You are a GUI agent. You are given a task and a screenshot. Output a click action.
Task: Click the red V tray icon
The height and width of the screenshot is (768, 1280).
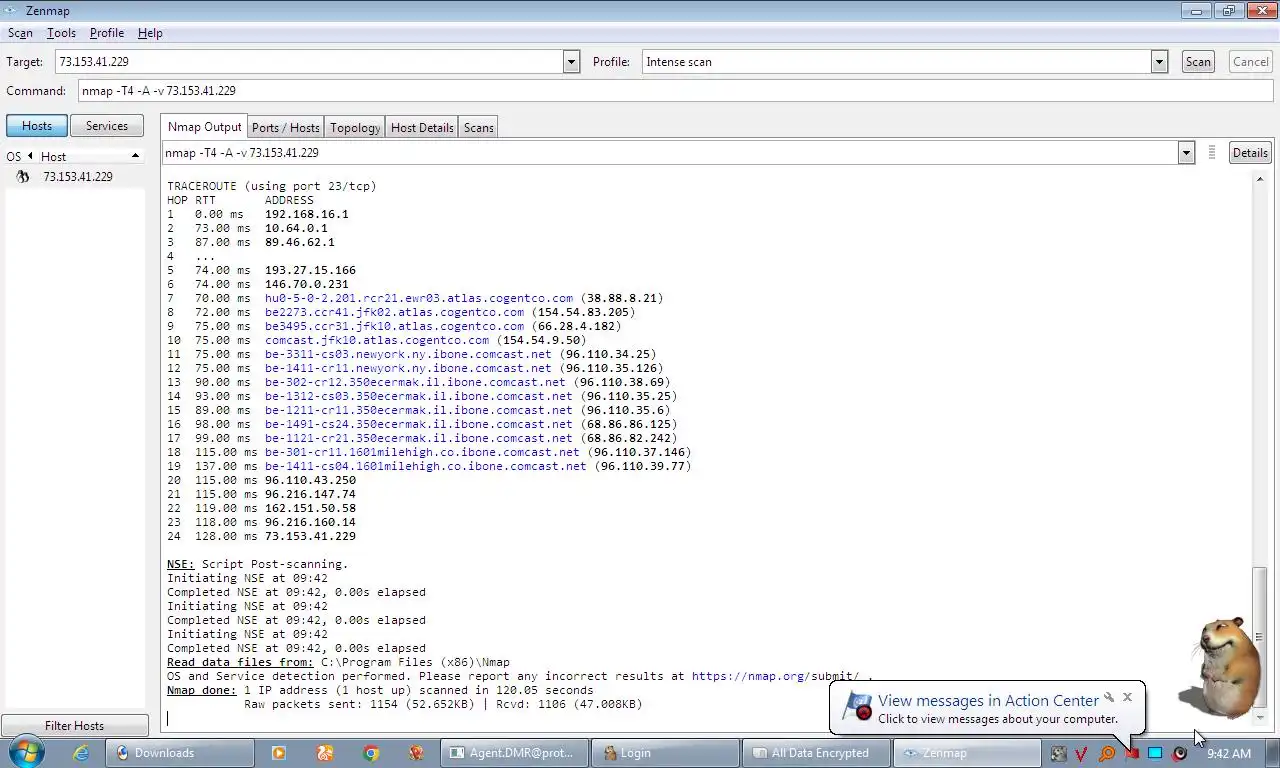(x=1081, y=753)
